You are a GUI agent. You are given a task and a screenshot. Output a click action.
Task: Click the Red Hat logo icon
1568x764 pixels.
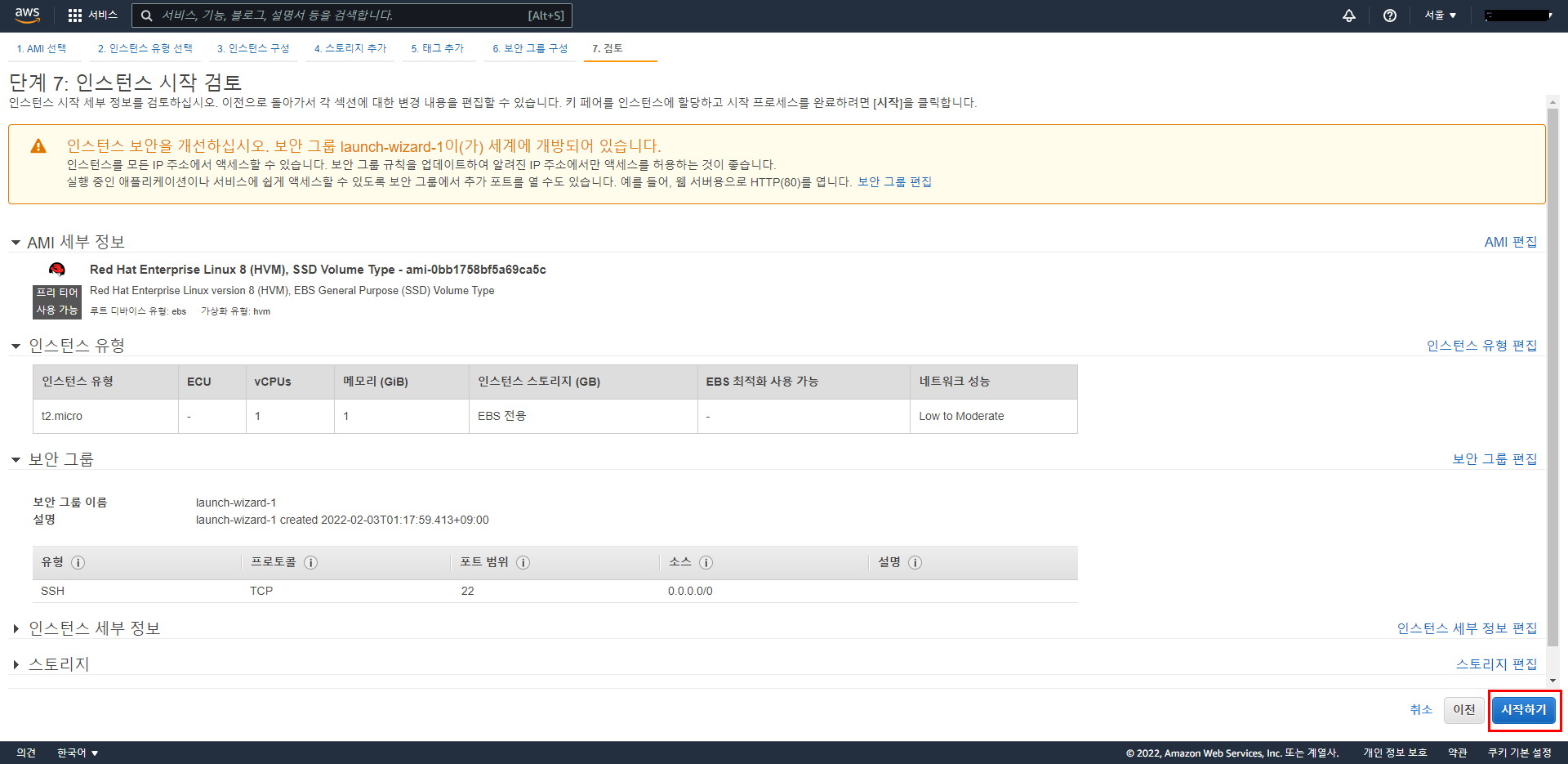[x=57, y=270]
